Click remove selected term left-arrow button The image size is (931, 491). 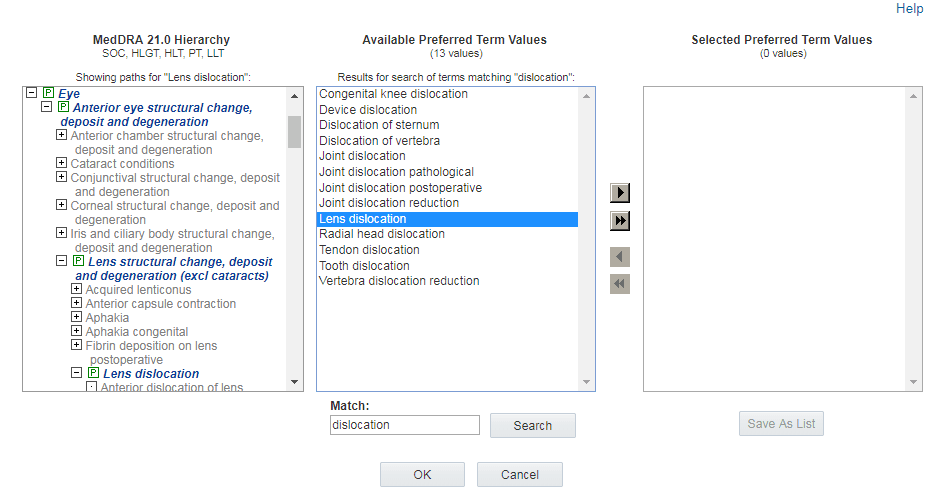[x=620, y=257]
